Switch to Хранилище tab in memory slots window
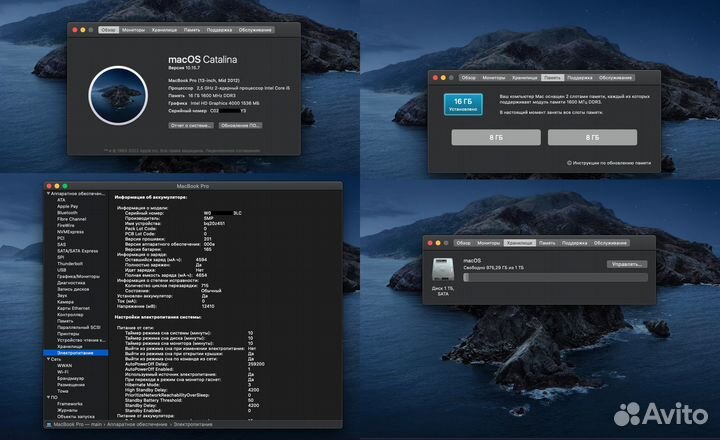Image resolution: width=720 pixels, height=440 pixels. tap(524, 78)
